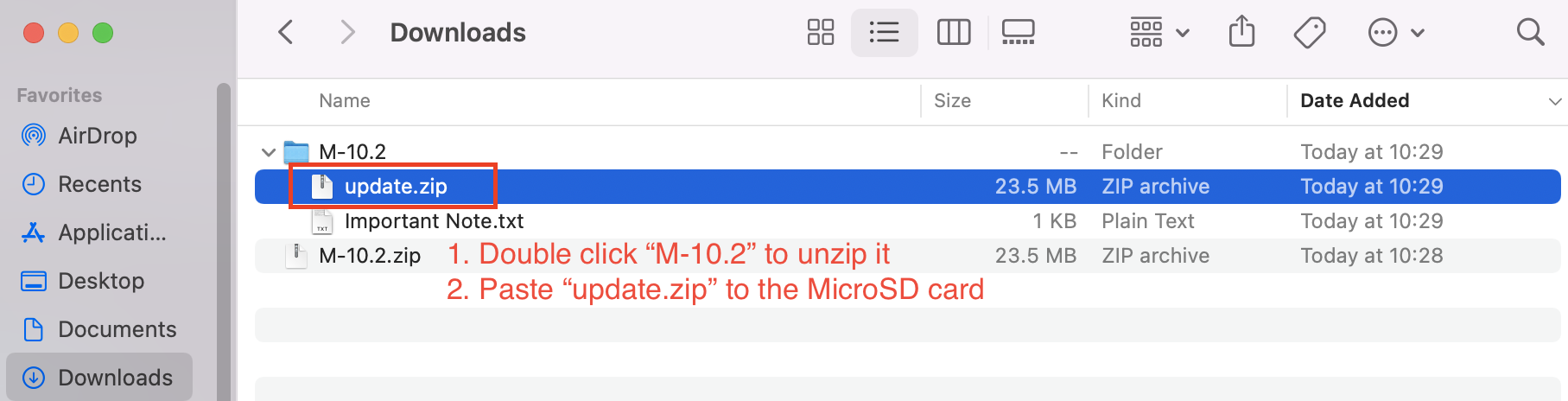This screenshot has height=401, width=1568.
Task: Switch to list view
Action: pyautogui.click(x=884, y=33)
